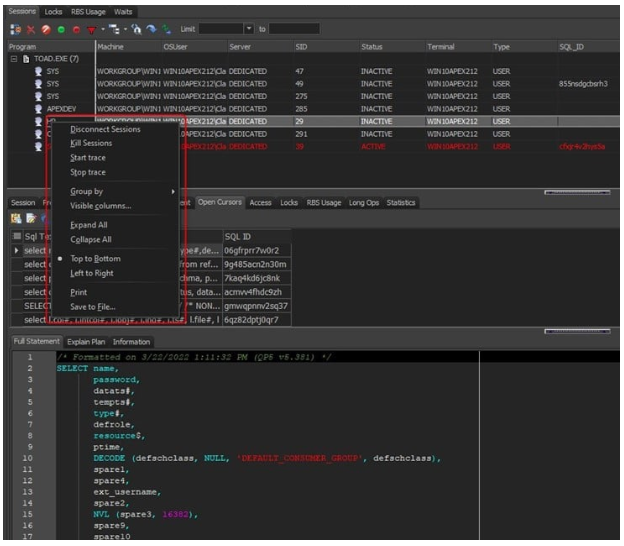The image size is (624, 546).
Task: Click the user icon of APEXDEV session
Action: (38, 109)
